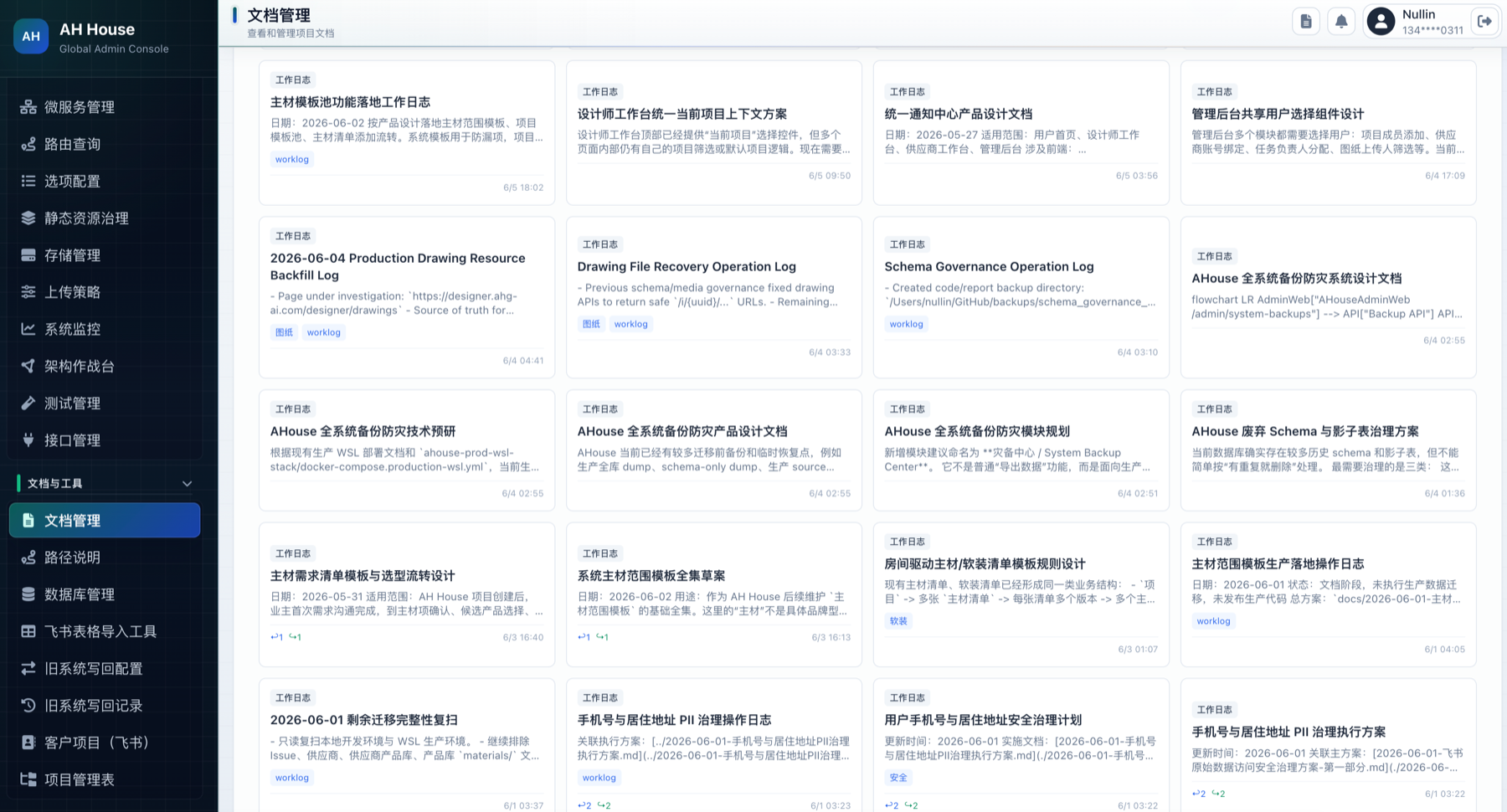The height and width of the screenshot is (812, 1507).
Task: Click the 选项配置 list icon
Action: (x=28, y=181)
